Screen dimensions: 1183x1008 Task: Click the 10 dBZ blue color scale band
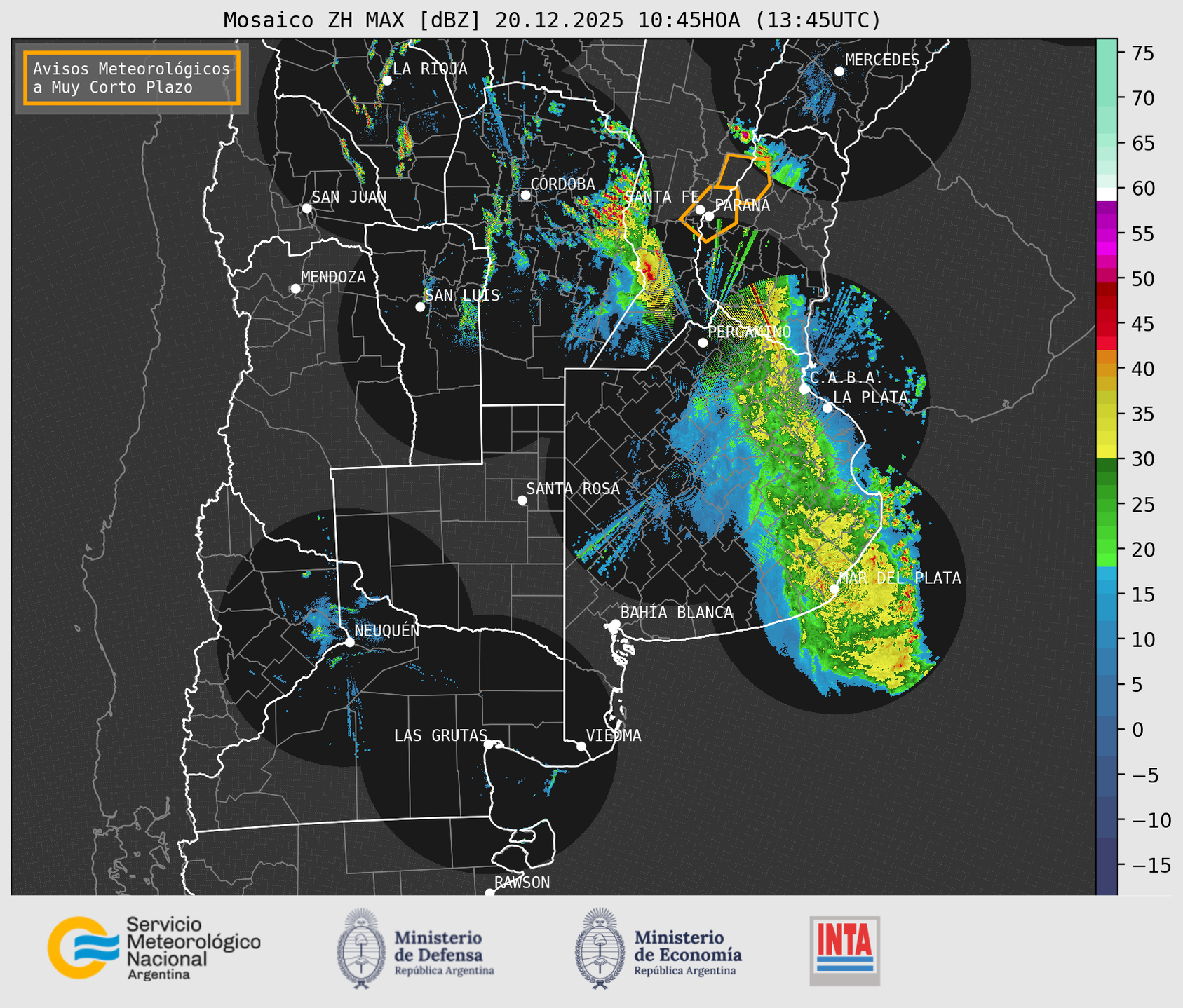1107,639
